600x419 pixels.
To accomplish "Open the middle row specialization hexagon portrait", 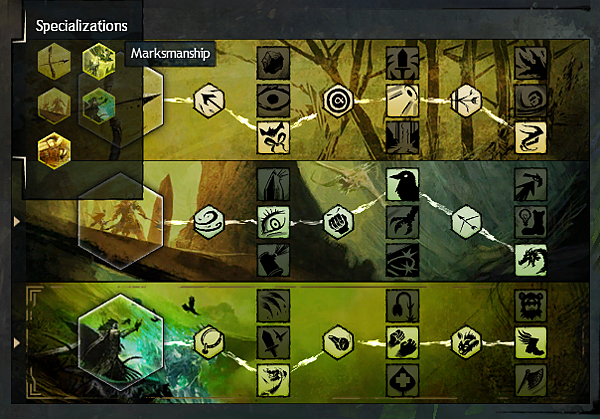I will [x=121, y=221].
